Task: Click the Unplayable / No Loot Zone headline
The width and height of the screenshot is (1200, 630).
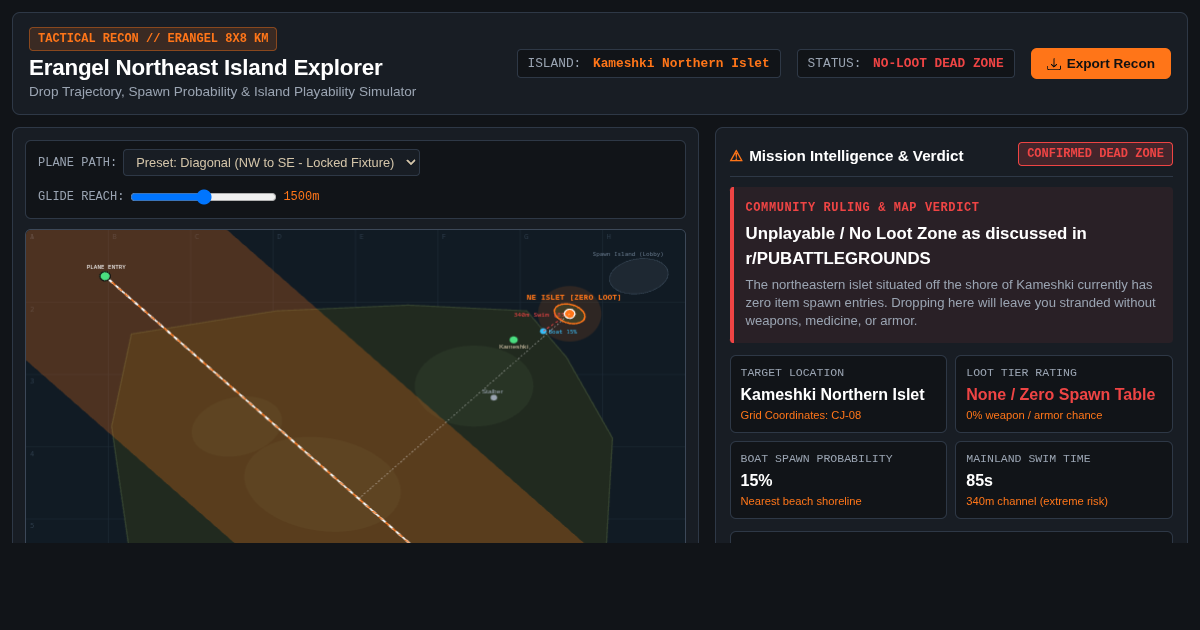Action: (x=916, y=246)
